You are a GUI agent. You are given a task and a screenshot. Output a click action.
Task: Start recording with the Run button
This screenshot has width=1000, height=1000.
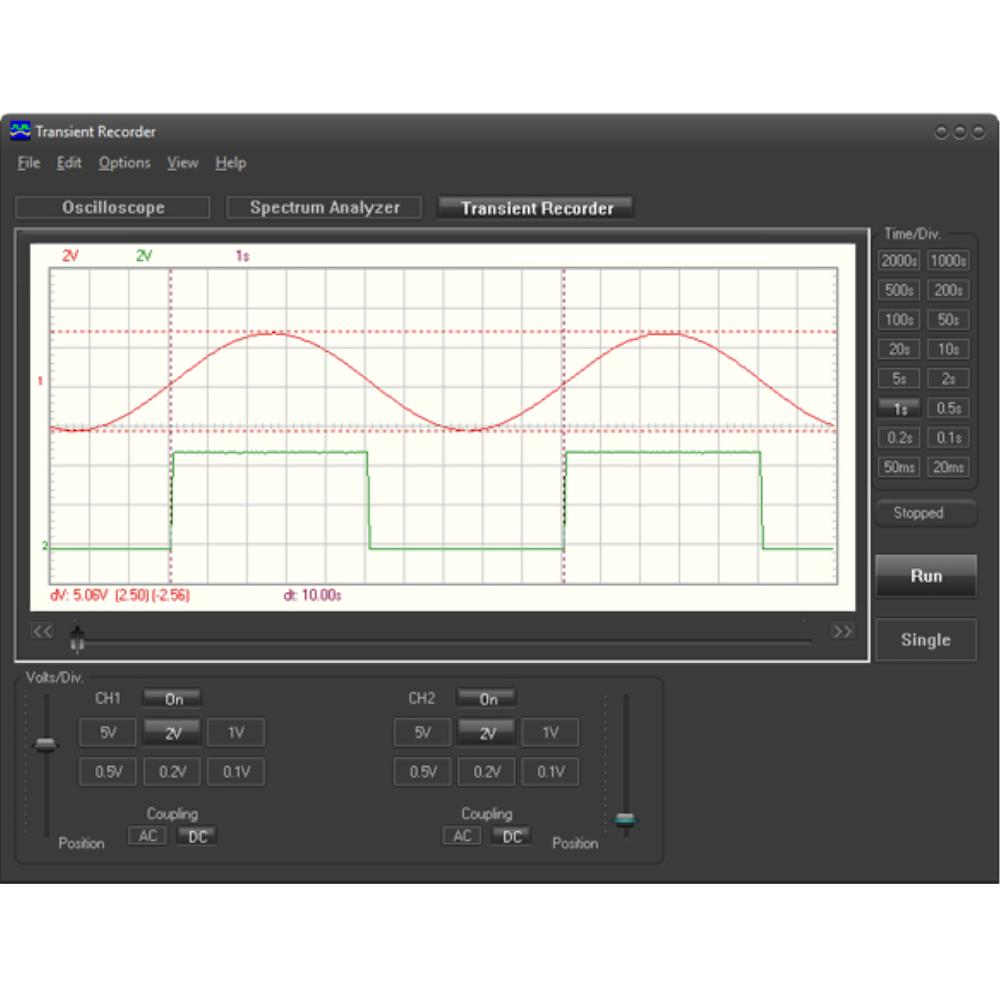925,576
